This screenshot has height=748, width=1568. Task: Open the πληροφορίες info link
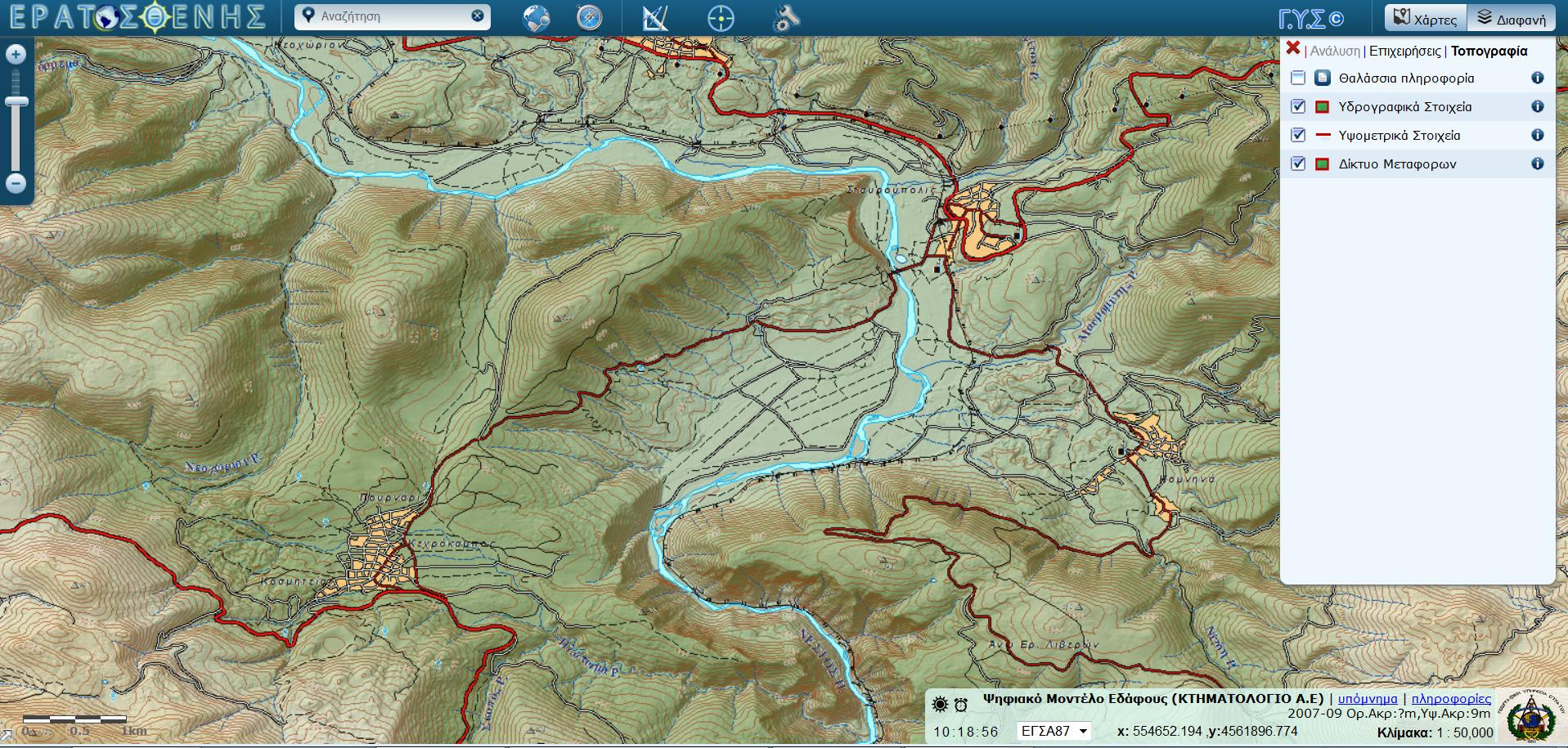point(1451,699)
